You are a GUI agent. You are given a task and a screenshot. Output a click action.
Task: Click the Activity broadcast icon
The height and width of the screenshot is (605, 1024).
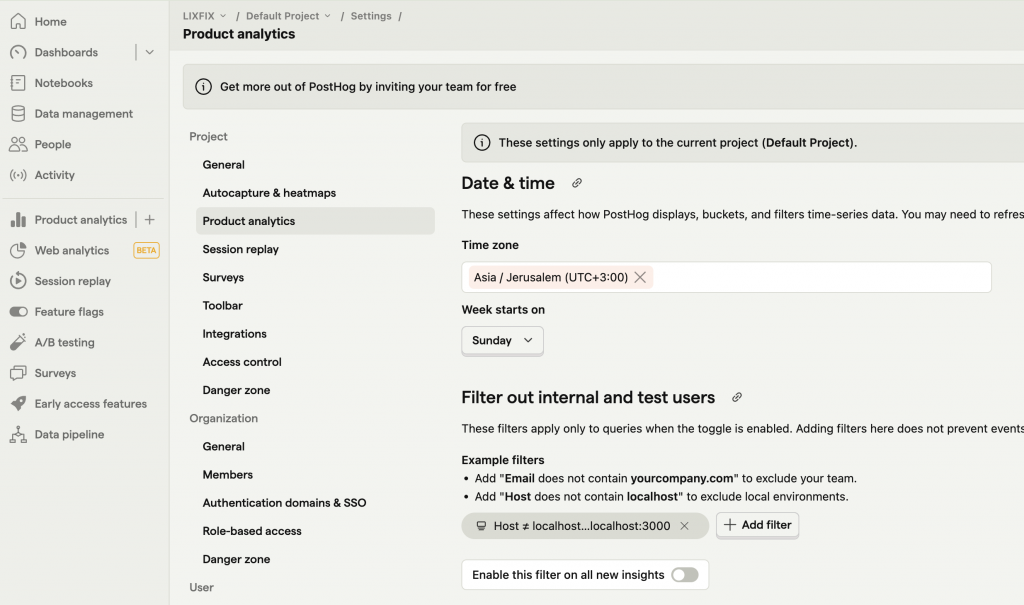pyautogui.click(x=18, y=175)
